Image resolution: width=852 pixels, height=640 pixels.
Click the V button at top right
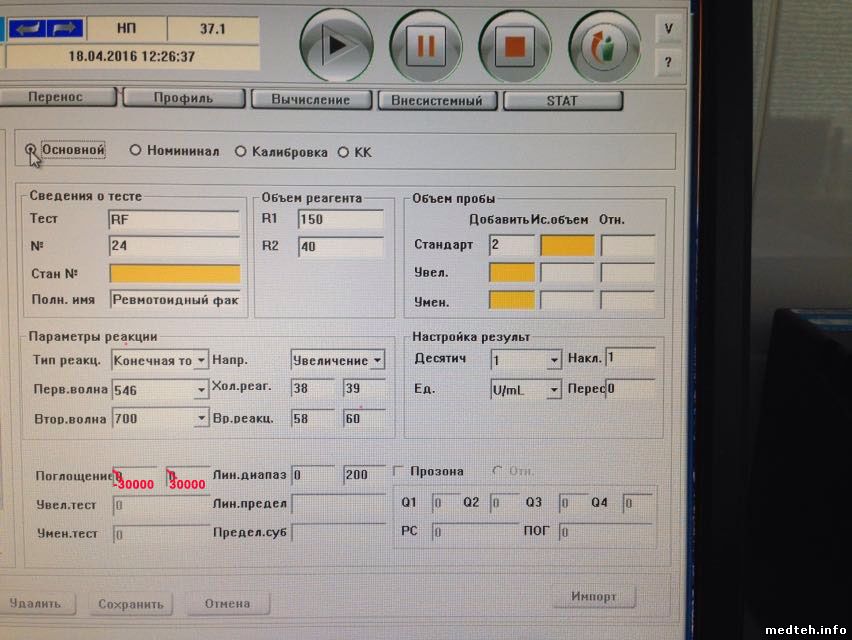pos(668,30)
